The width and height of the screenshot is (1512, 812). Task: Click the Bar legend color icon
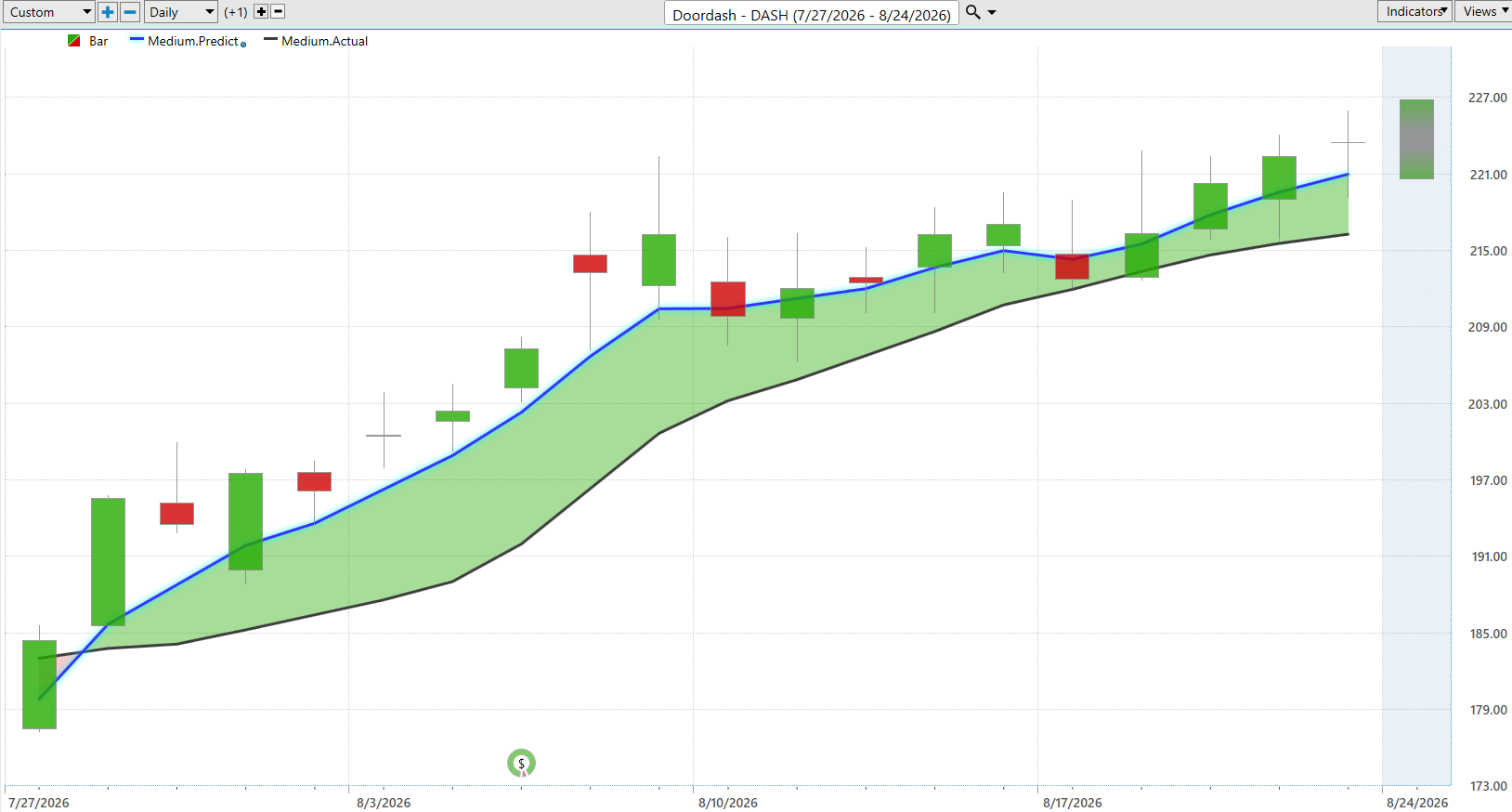74,41
